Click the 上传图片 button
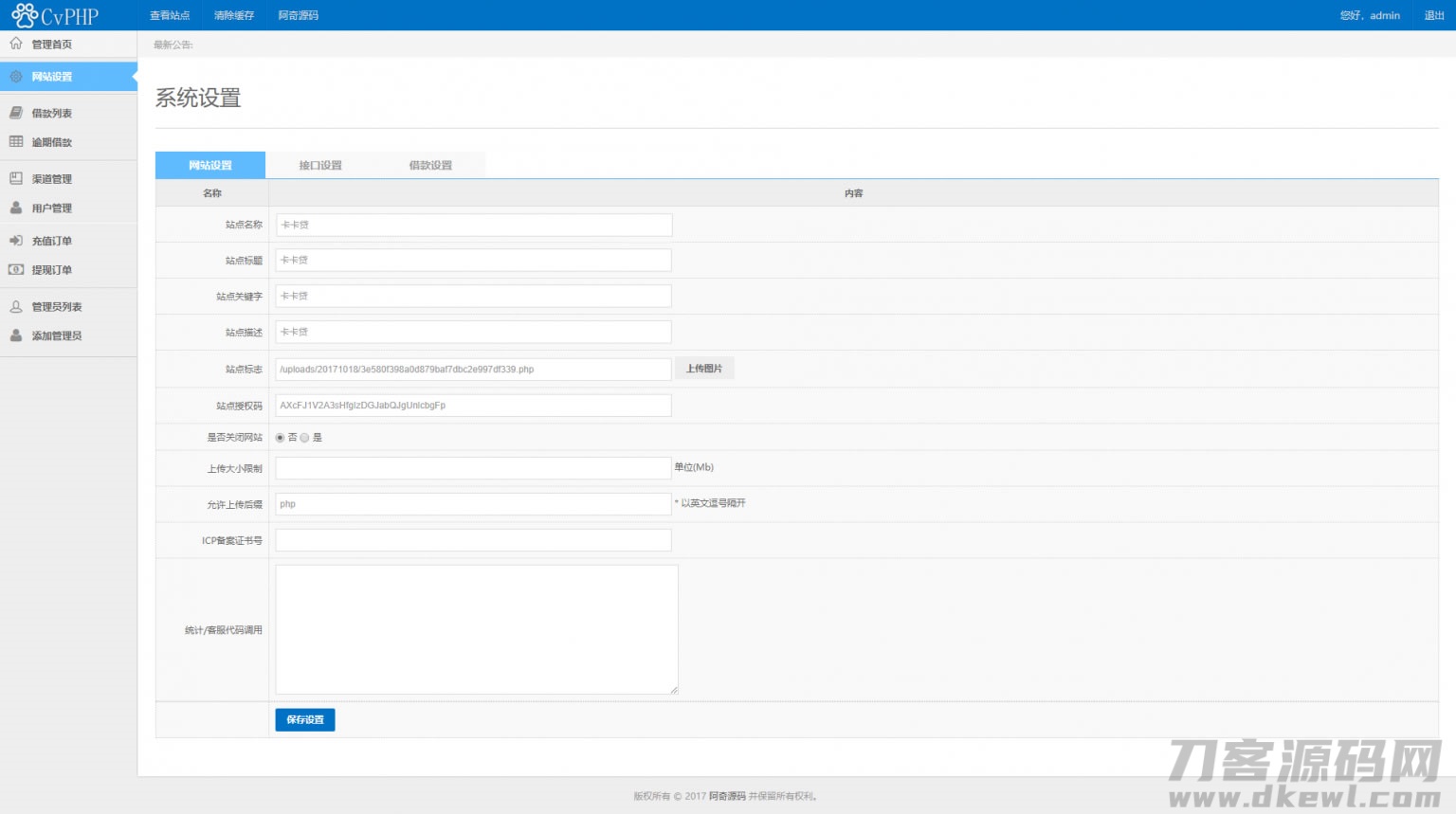This screenshot has height=814, width=1456. point(704,369)
